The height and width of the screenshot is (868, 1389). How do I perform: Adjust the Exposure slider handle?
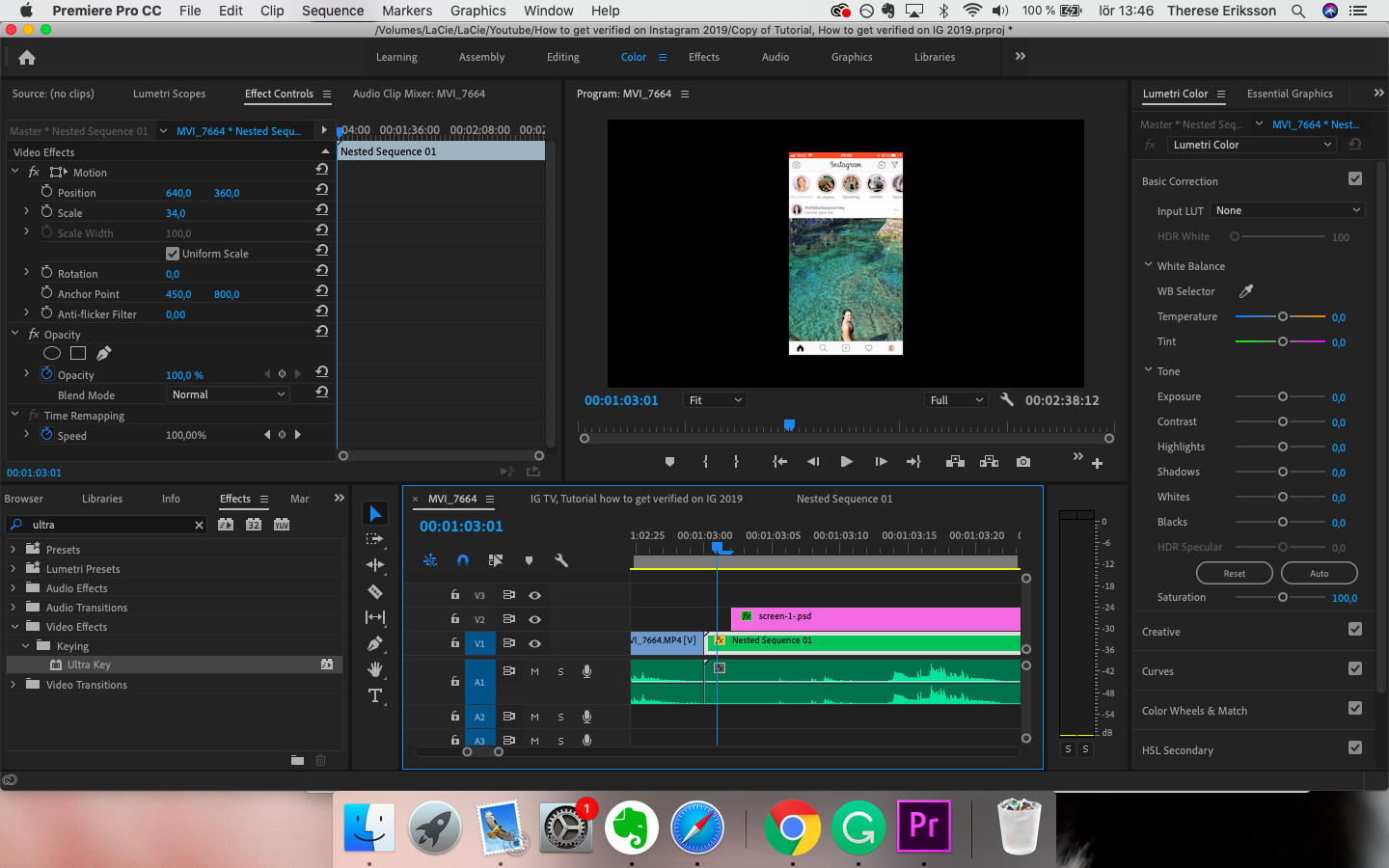point(1282,396)
